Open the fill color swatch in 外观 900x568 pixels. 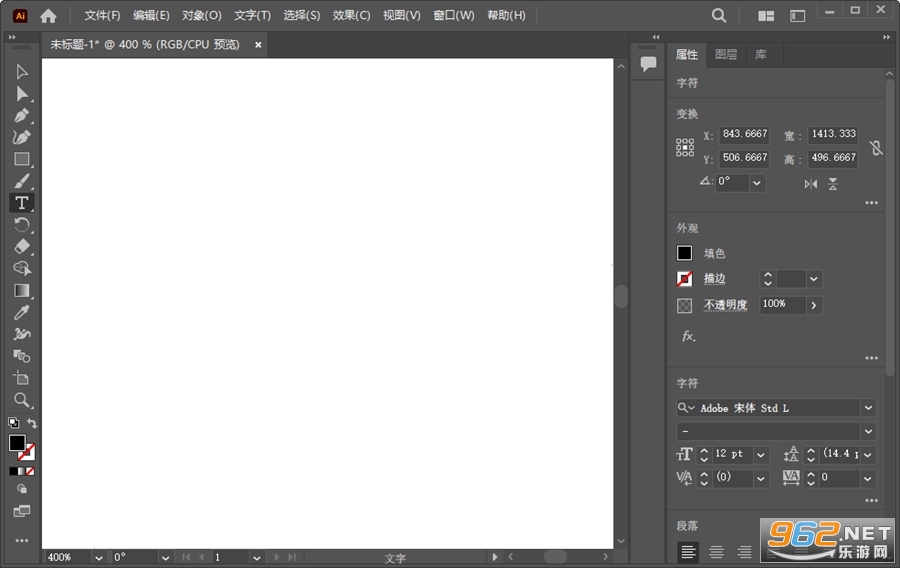coord(684,253)
